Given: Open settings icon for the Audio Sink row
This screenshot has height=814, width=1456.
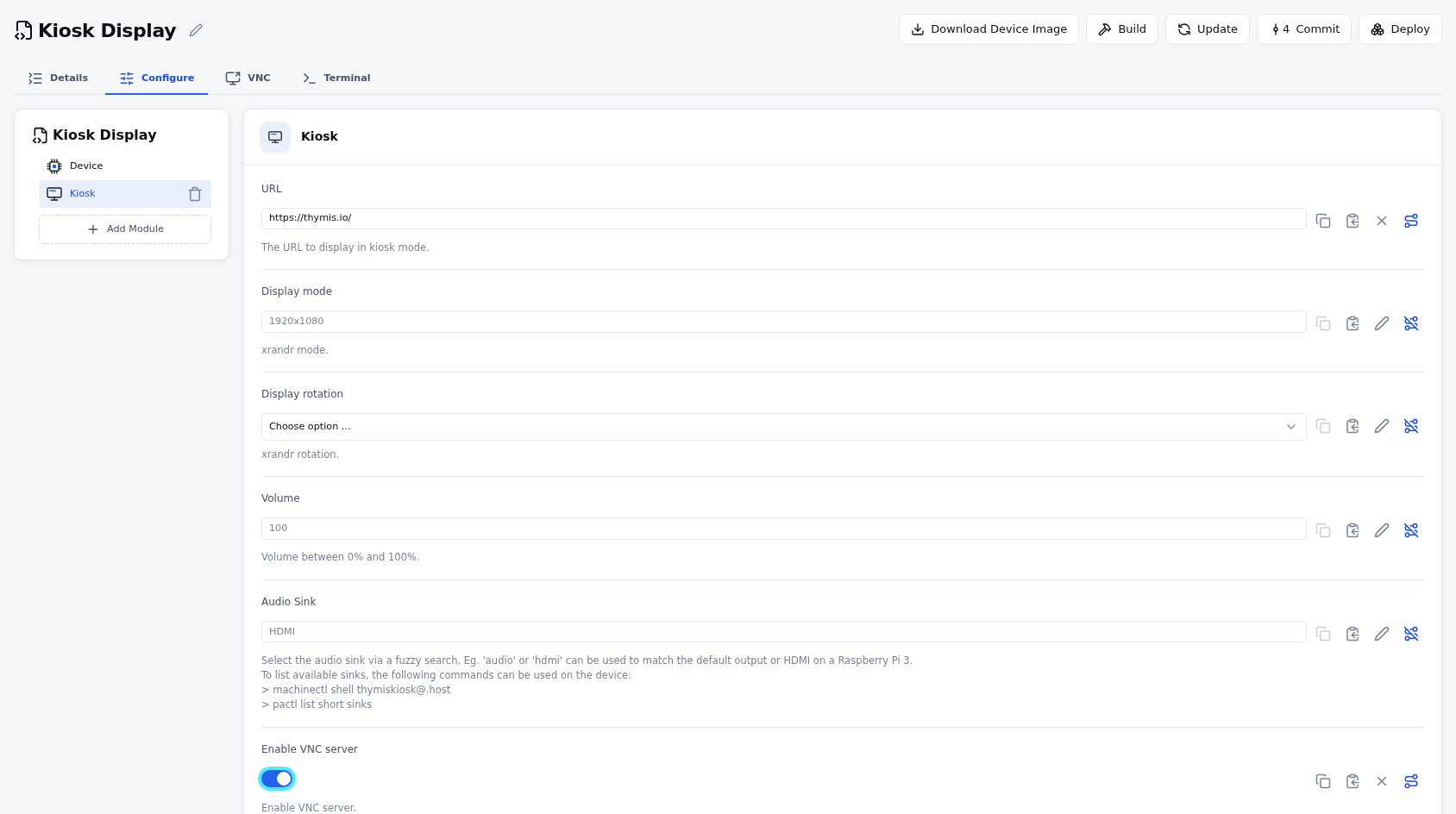Looking at the screenshot, I should [x=1411, y=634].
